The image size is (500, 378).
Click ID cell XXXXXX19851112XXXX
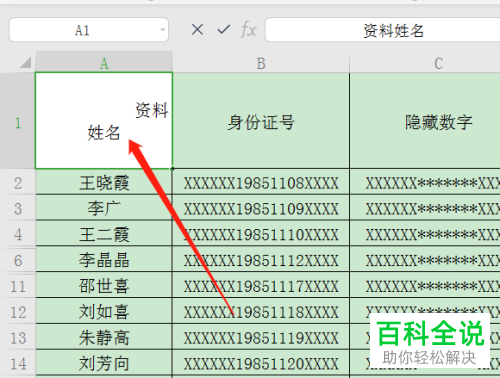point(261,260)
